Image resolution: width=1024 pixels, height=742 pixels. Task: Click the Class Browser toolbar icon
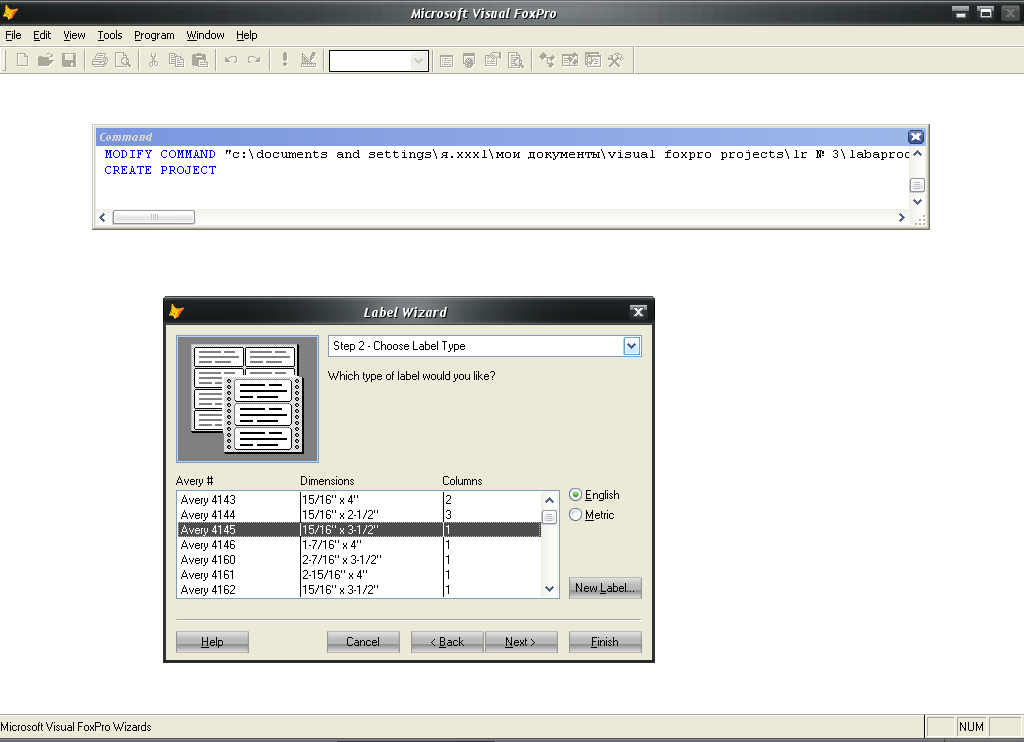click(547, 61)
